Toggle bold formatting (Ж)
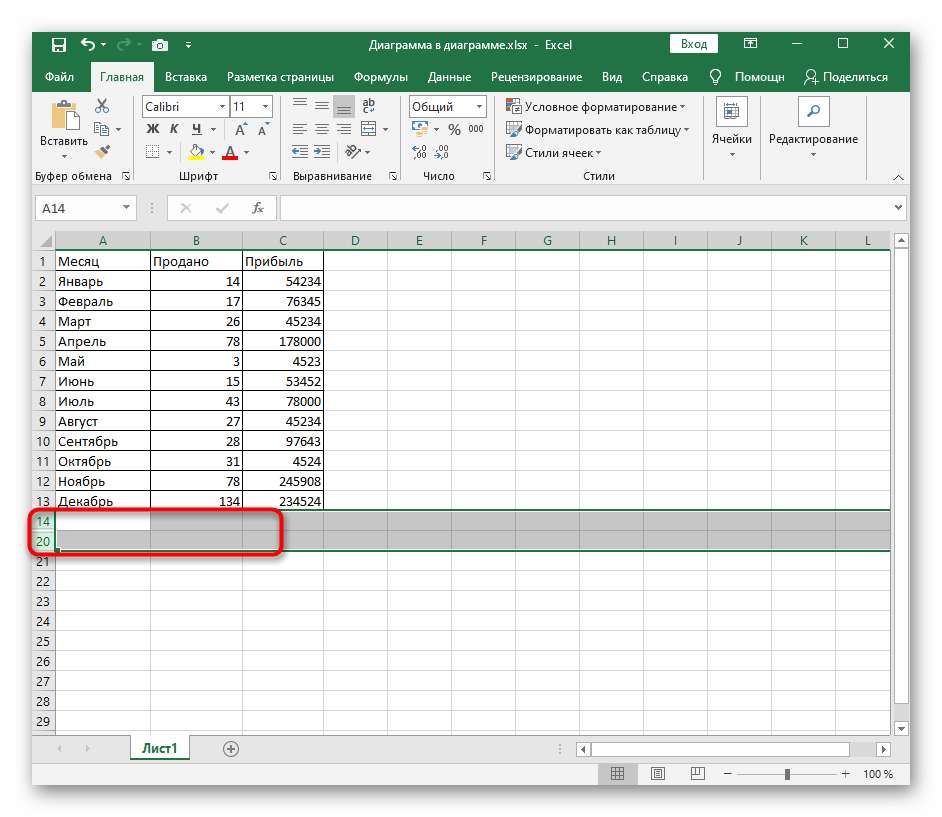This screenshot has height=817, width=942. (x=153, y=129)
